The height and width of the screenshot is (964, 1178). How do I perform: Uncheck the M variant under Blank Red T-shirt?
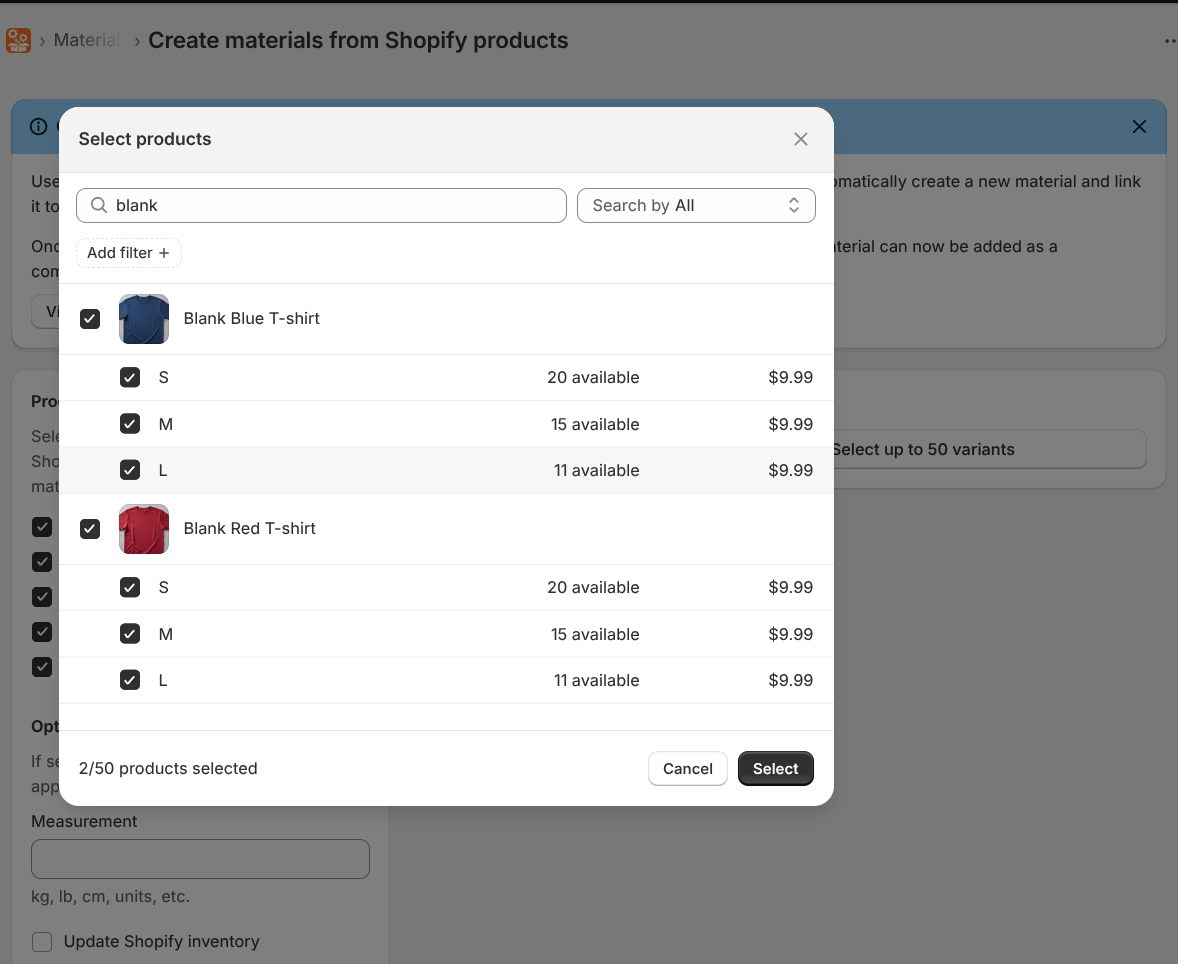tap(129, 633)
